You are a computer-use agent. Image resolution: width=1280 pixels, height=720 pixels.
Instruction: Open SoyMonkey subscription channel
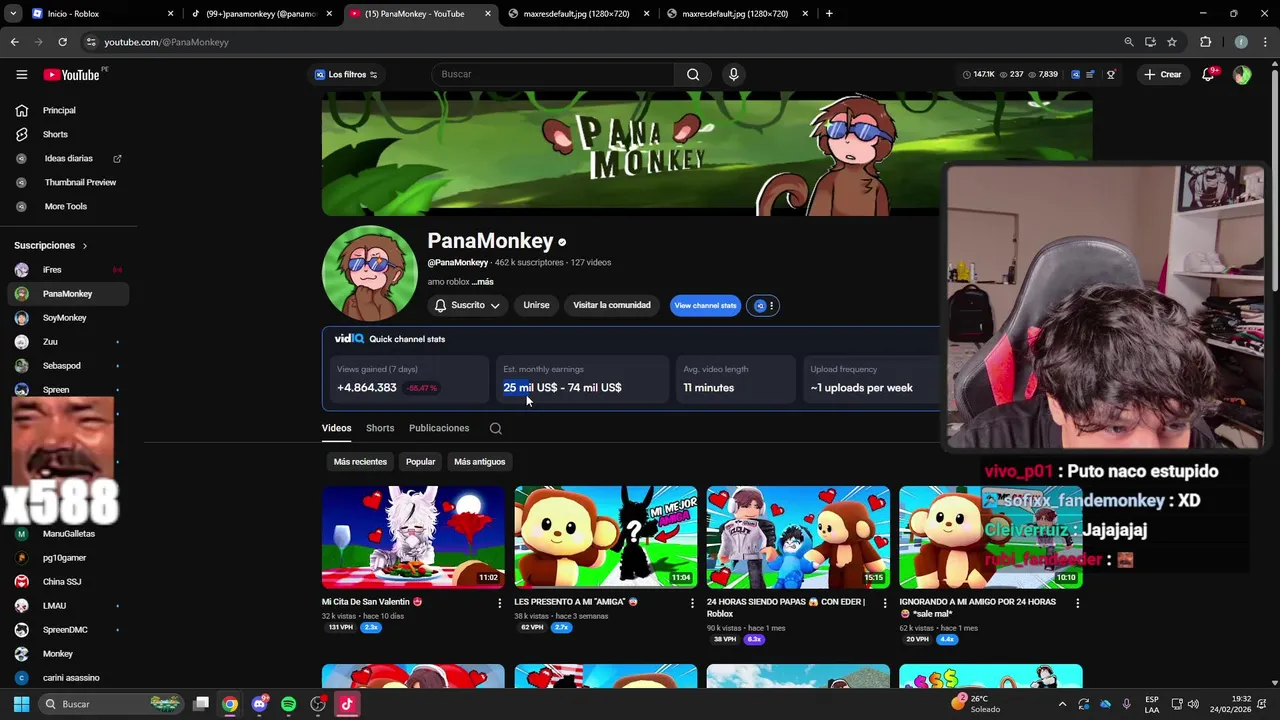point(68,318)
